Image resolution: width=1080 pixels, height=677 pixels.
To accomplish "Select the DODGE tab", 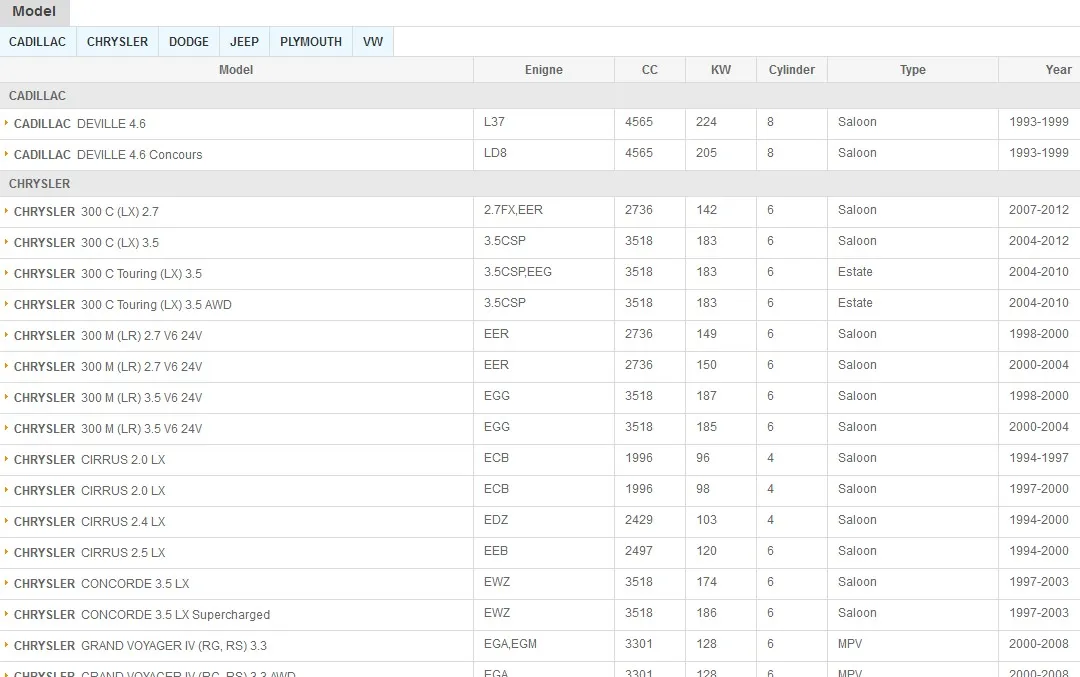I will 188,42.
